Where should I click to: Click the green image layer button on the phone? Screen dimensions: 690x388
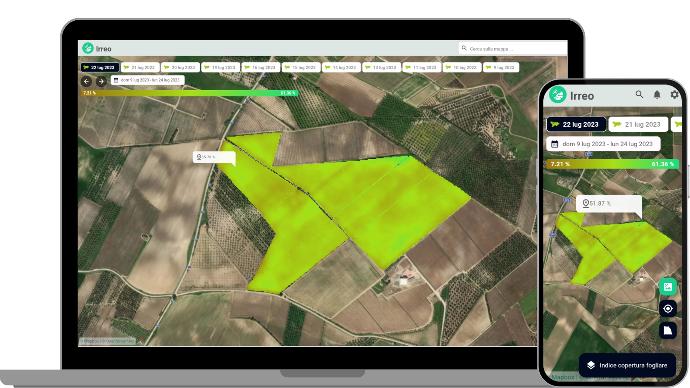pos(668,287)
